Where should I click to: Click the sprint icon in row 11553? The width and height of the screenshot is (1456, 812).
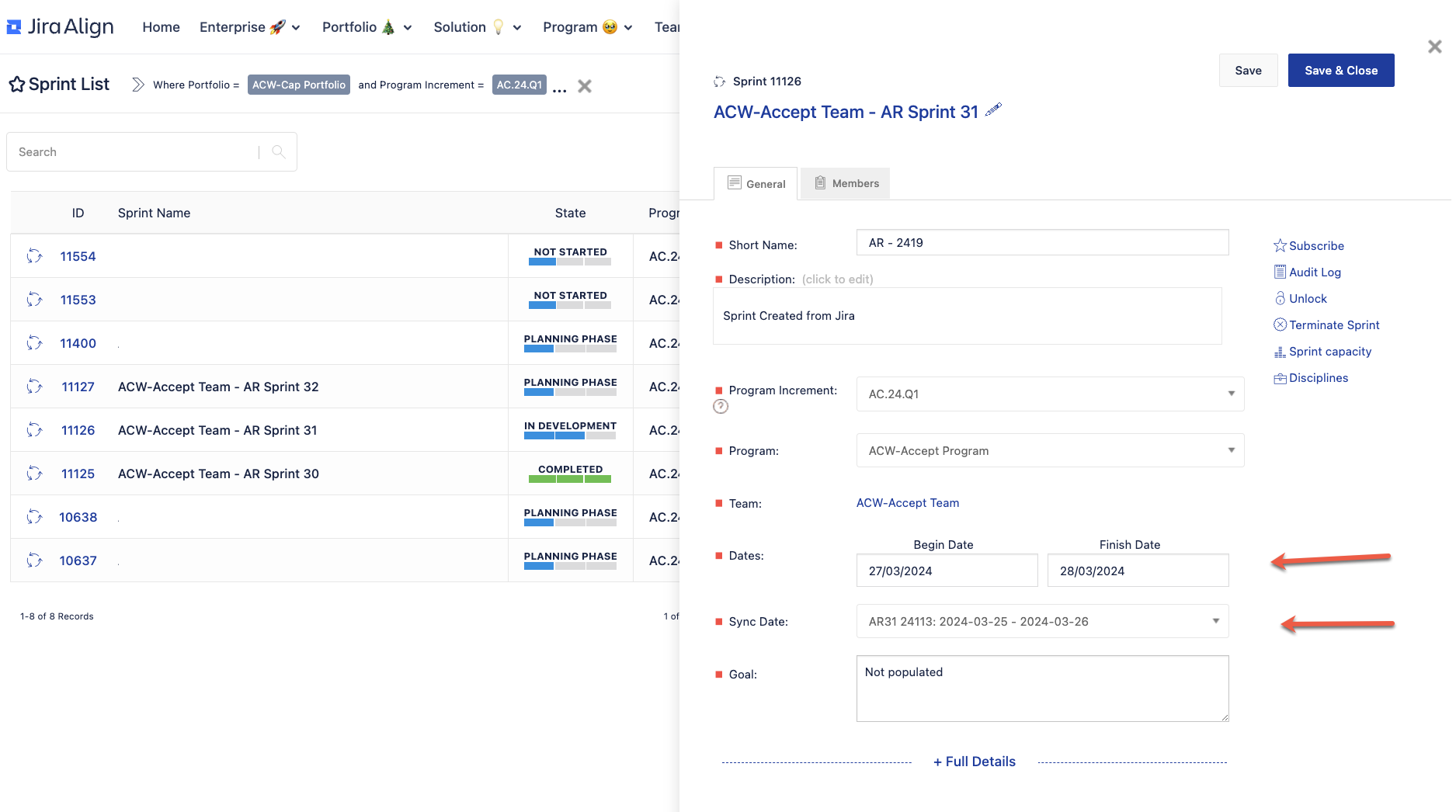tap(34, 300)
